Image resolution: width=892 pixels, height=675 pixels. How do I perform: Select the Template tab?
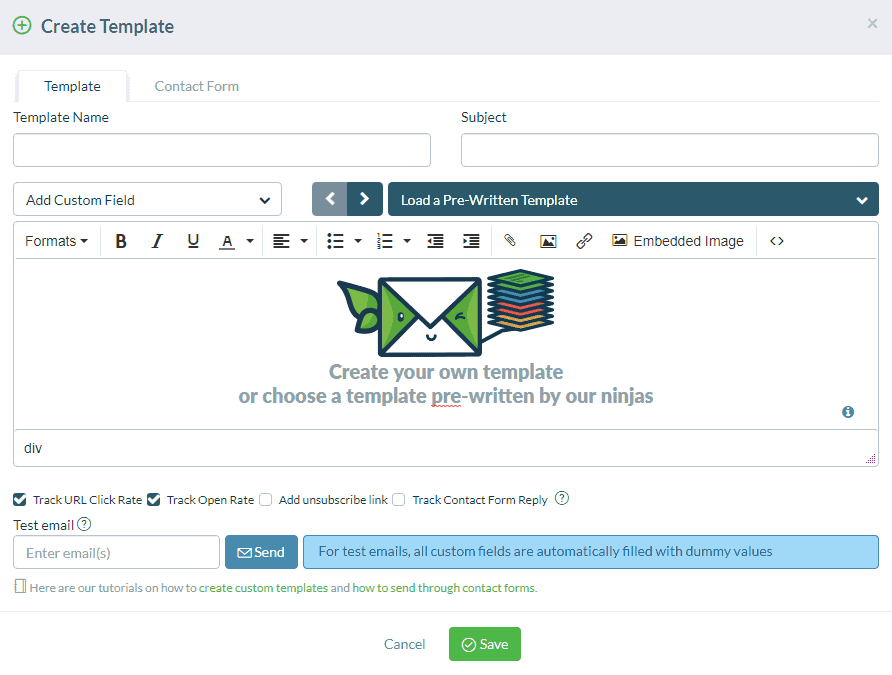(x=72, y=86)
